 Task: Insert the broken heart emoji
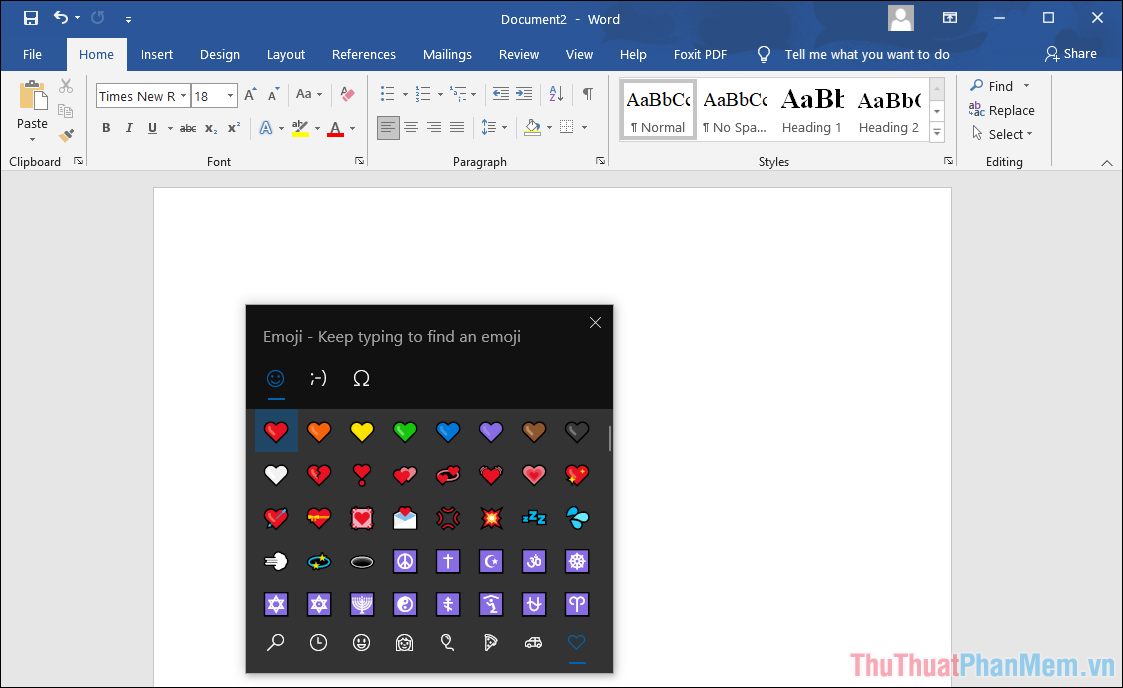pos(319,474)
